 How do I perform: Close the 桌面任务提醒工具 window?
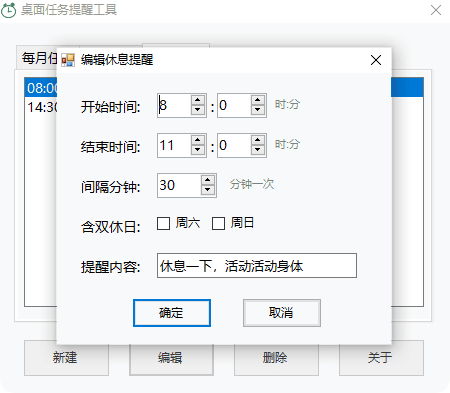pyautogui.click(x=436, y=10)
